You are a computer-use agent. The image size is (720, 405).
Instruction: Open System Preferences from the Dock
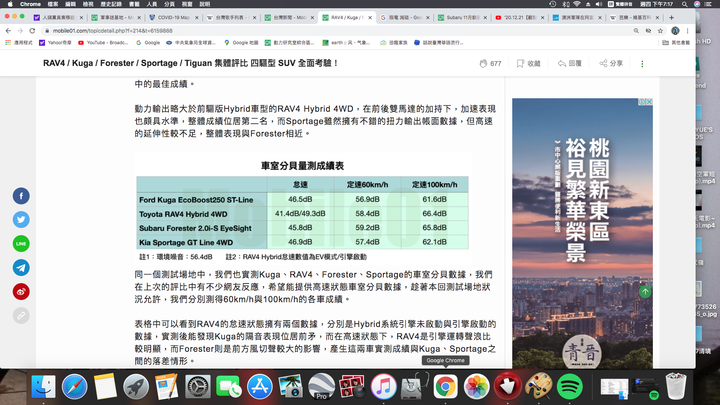(x=198, y=387)
